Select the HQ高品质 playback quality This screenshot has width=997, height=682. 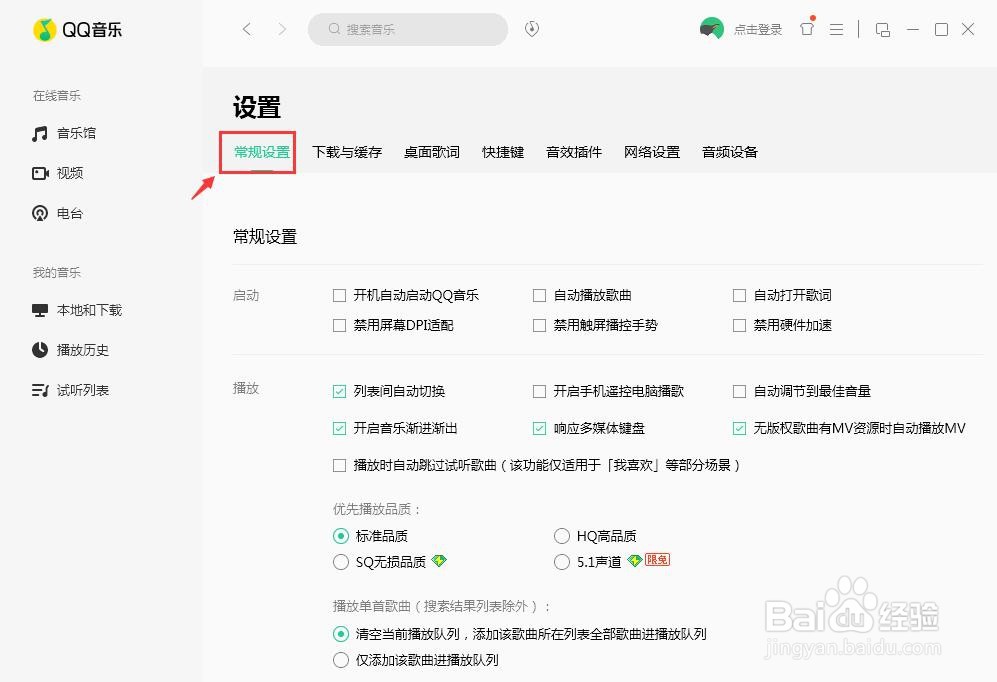[562, 536]
